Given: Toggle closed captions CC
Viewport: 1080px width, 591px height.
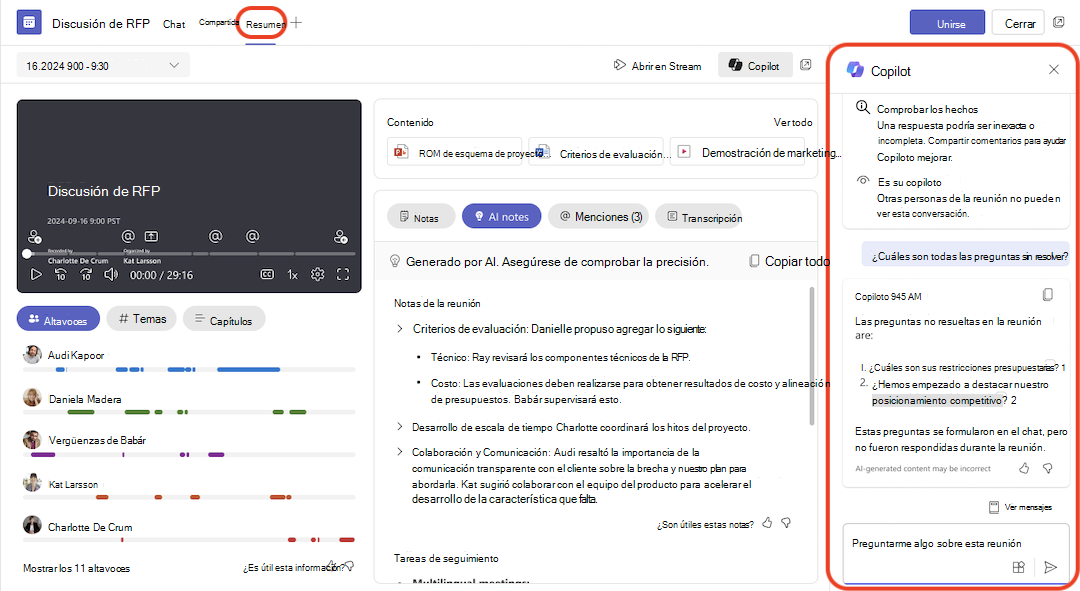Looking at the screenshot, I should pyautogui.click(x=267, y=274).
